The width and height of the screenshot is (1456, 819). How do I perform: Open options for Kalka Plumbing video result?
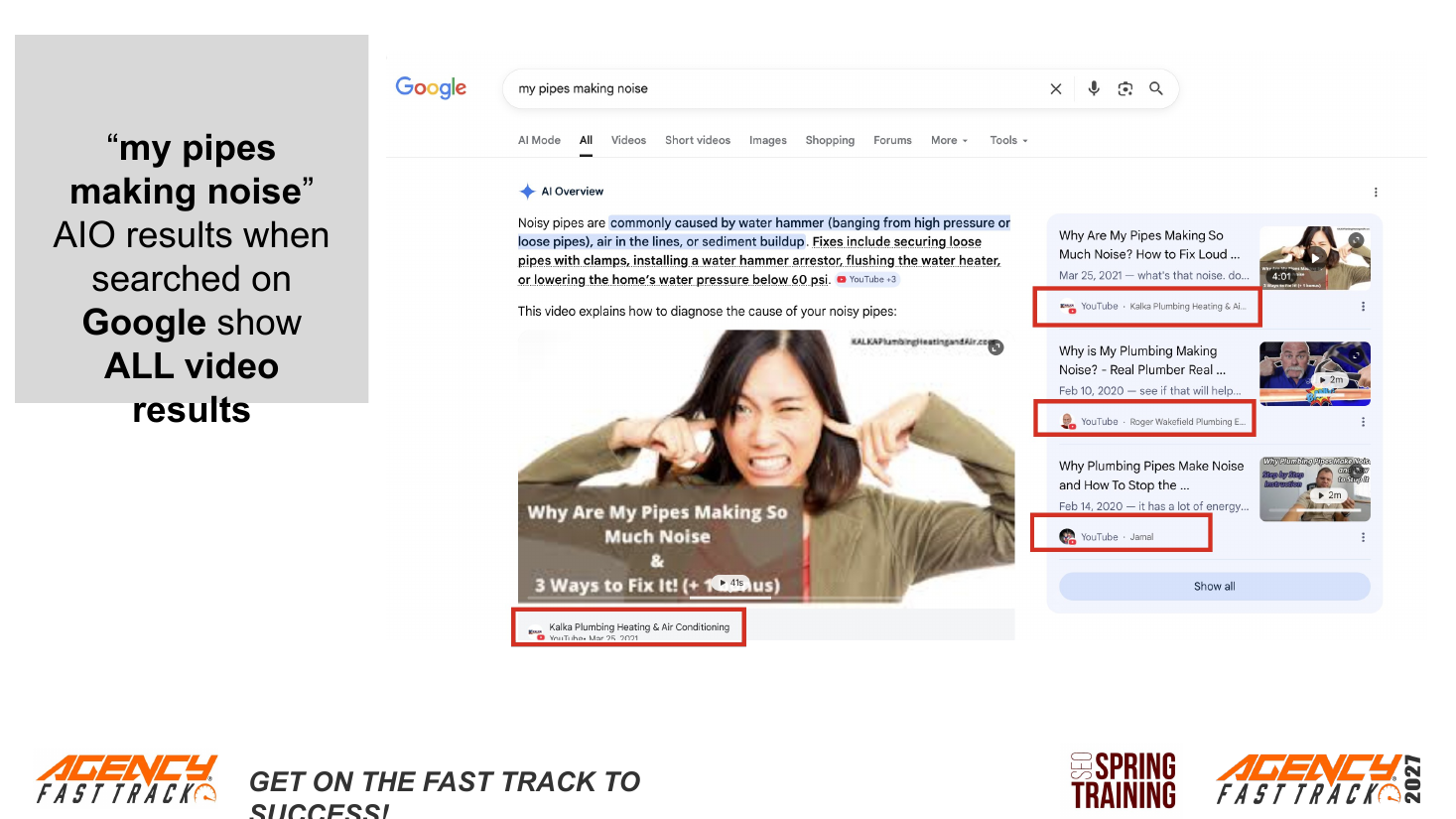tap(1363, 307)
